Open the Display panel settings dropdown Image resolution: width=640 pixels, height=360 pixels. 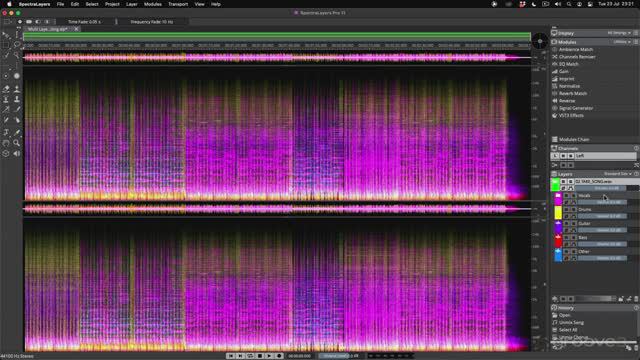pos(620,33)
